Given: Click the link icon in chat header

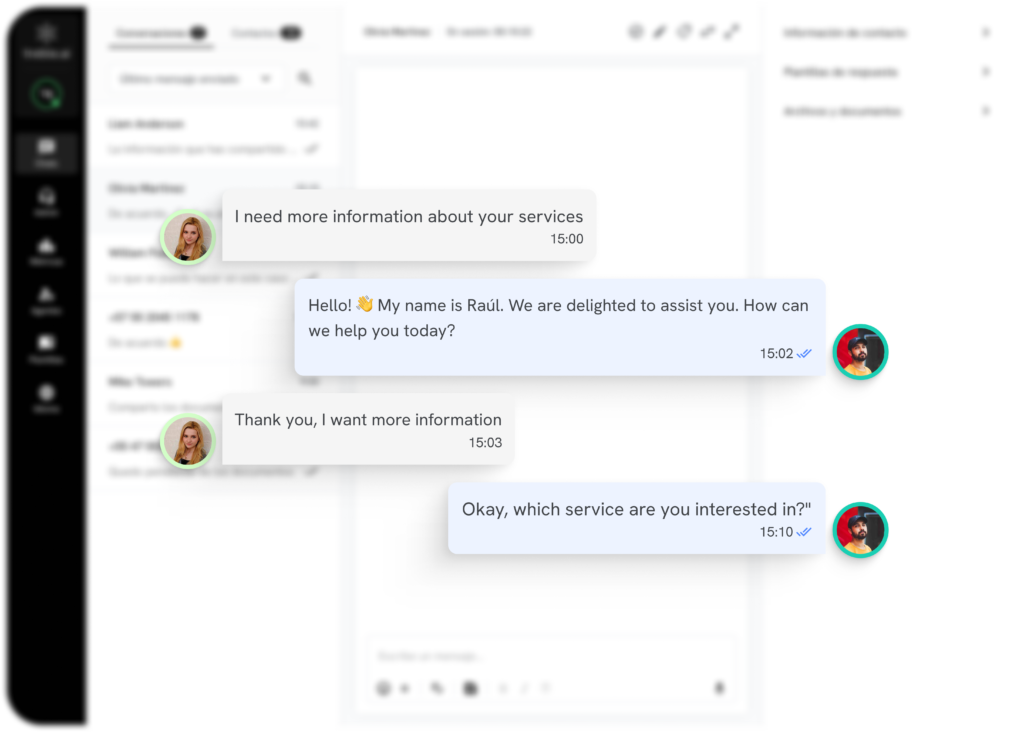Looking at the screenshot, I should coord(708,32).
